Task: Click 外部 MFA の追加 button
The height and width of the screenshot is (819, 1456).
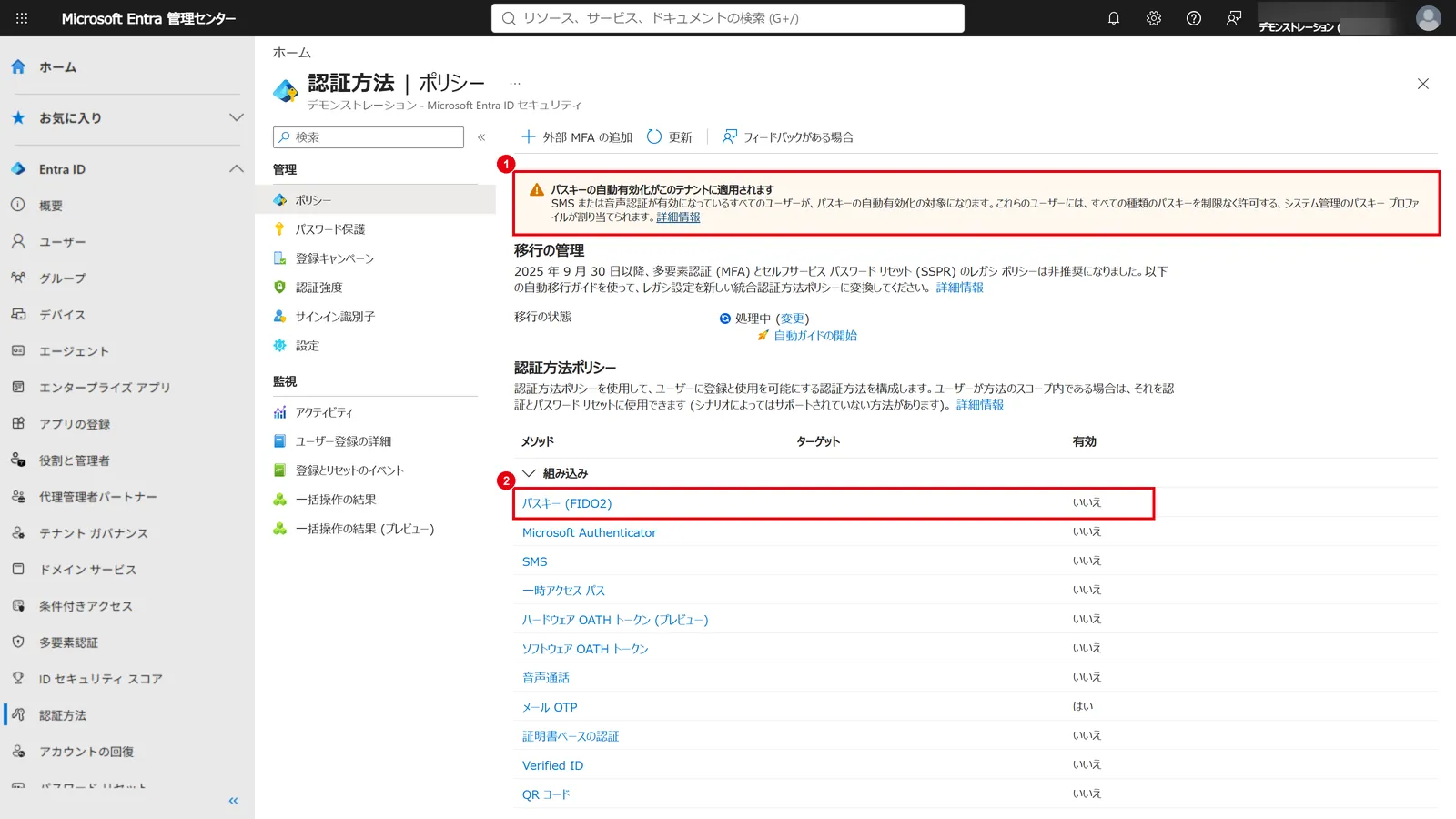Action: (x=576, y=137)
